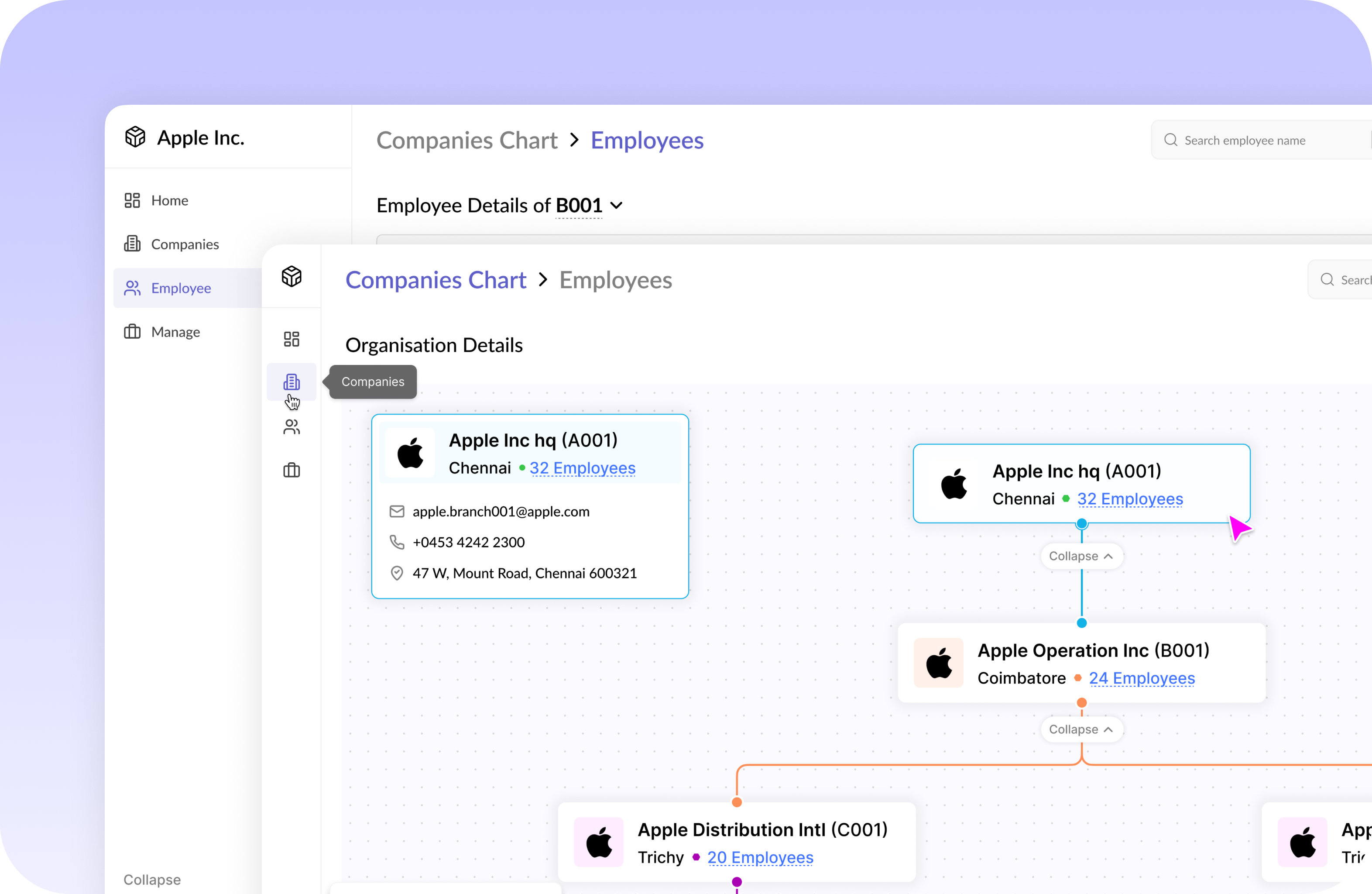Click address 47 W, Mount Road, Chennai

pos(525,573)
